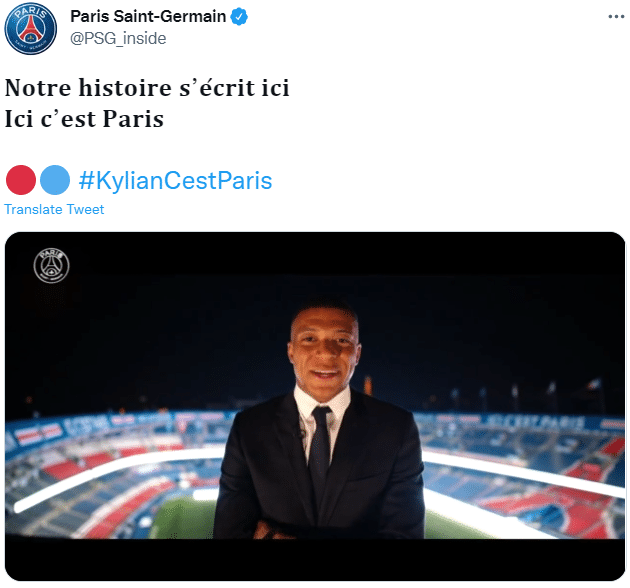This screenshot has height=588, width=630.
Task: Open the three-dot more options menu
Action: [x=616, y=17]
